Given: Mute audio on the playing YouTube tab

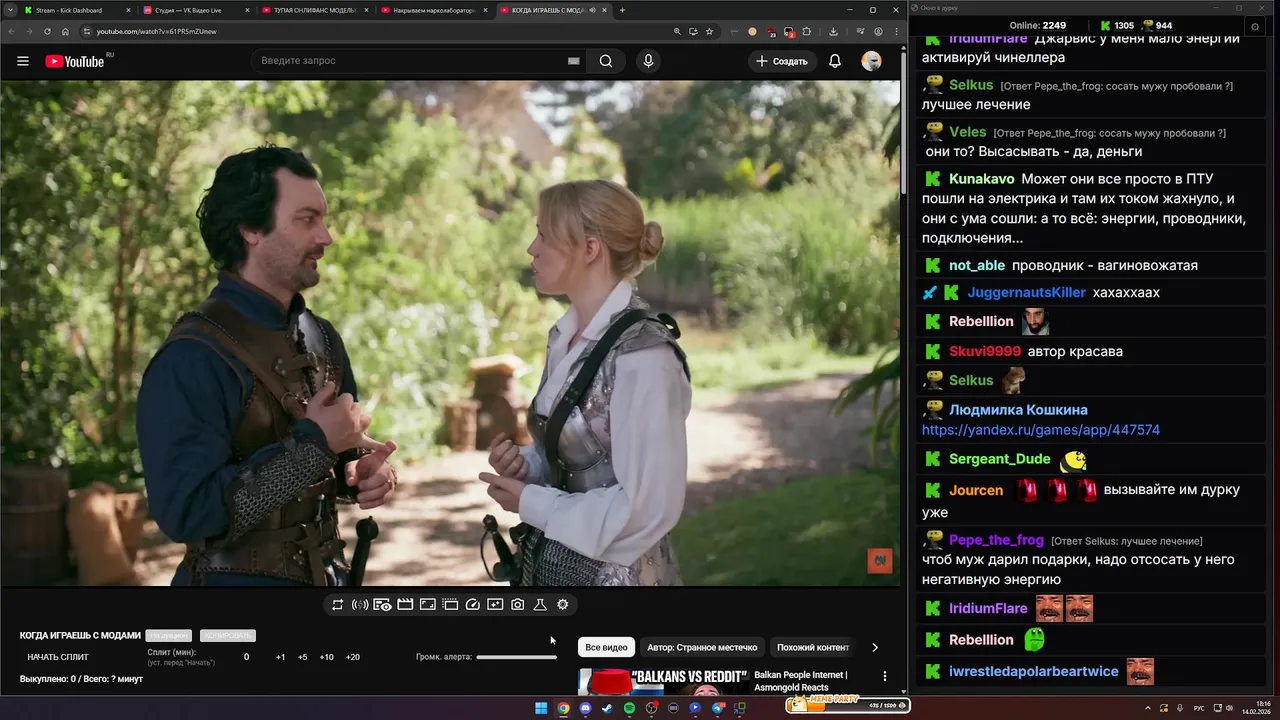Looking at the screenshot, I should pos(593,10).
